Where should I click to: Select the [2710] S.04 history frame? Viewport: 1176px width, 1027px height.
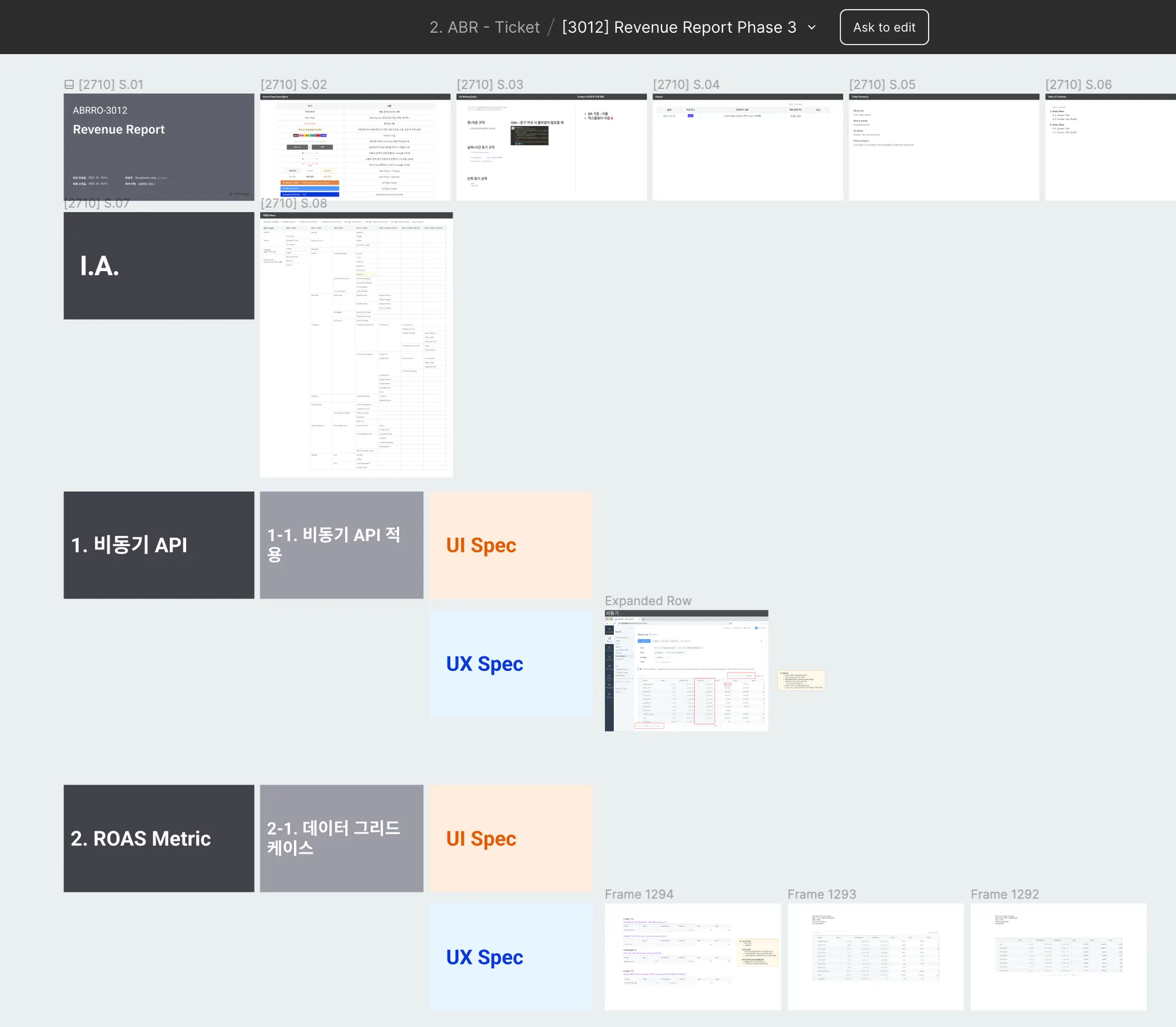(x=747, y=147)
